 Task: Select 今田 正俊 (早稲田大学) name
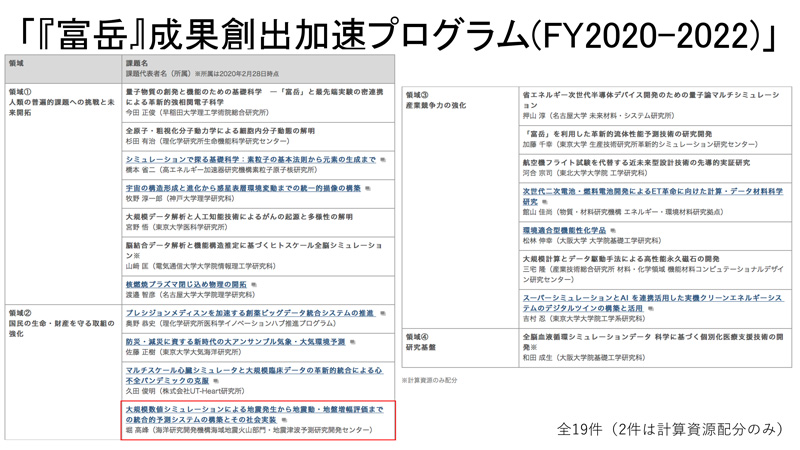click(x=197, y=112)
